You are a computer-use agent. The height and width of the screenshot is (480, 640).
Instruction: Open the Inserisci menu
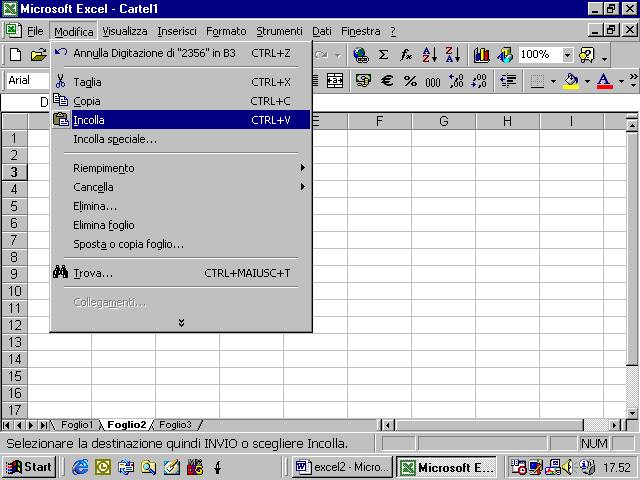click(177, 31)
